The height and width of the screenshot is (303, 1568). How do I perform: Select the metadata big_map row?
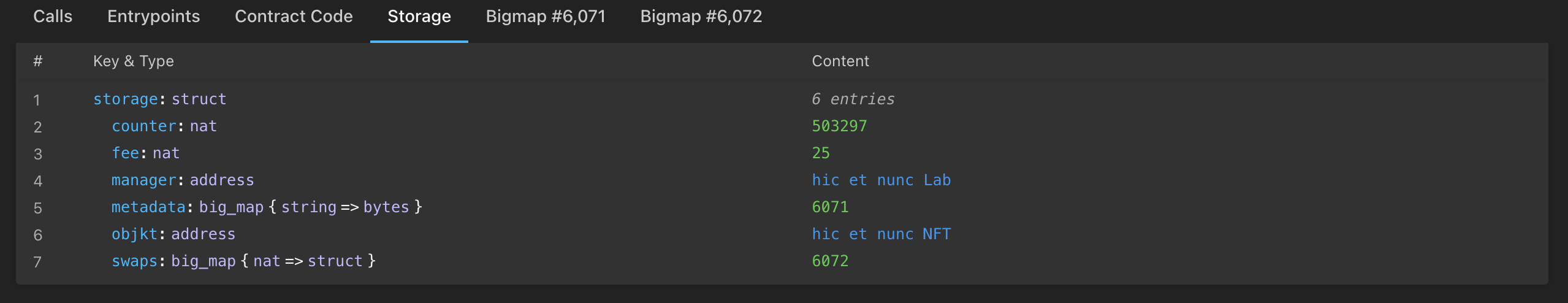pos(266,207)
